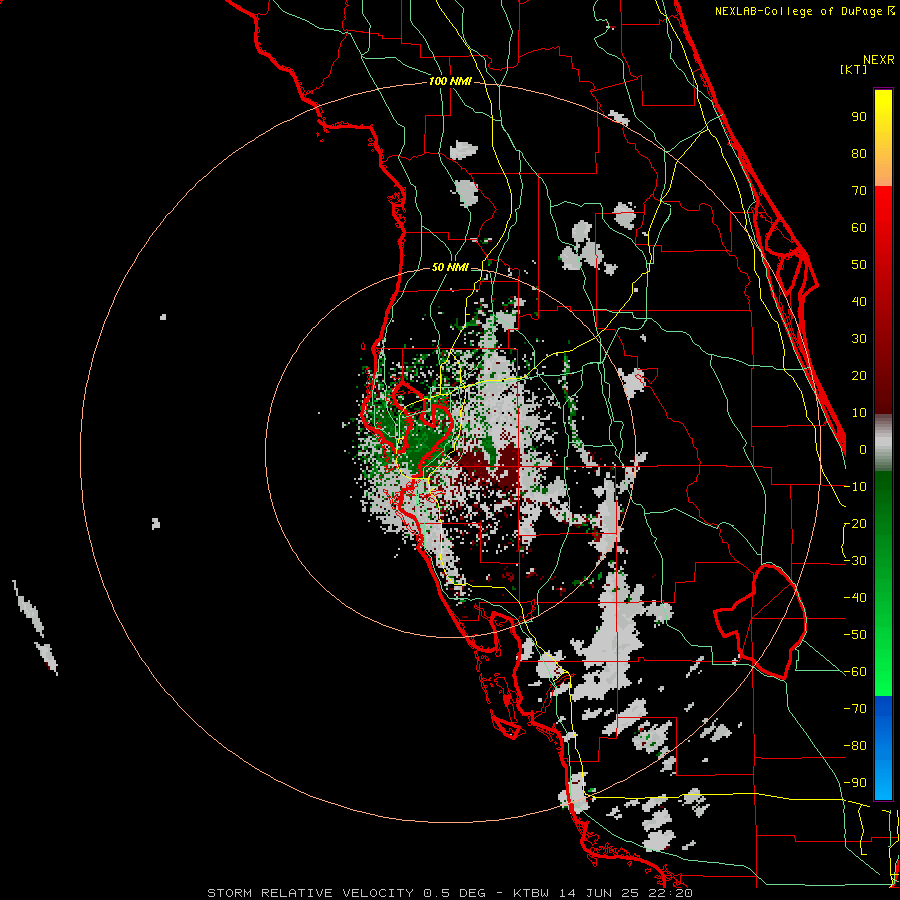Click the -80 value on velocity scale
The image size is (900, 900).
[x=855, y=746]
